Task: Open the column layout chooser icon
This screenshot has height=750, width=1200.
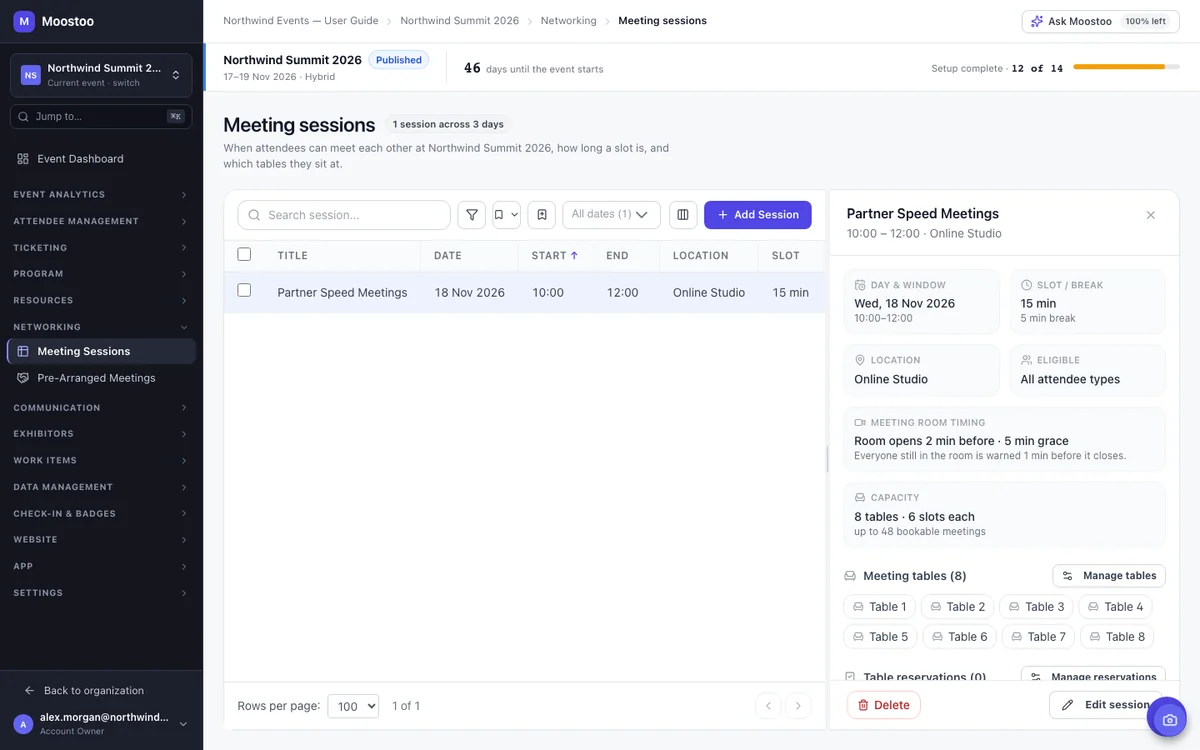Action: (x=683, y=215)
